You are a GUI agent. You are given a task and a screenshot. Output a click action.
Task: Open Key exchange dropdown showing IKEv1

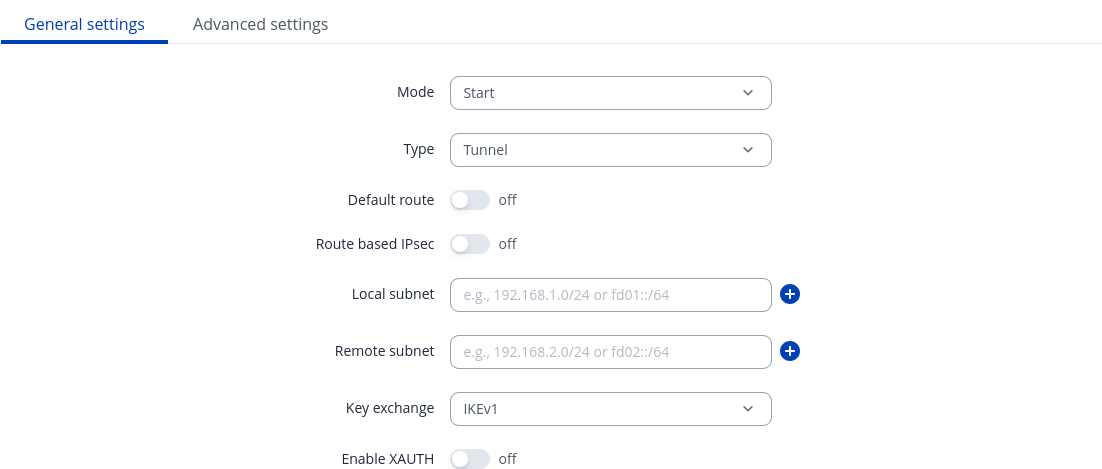(x=600, y=408)
